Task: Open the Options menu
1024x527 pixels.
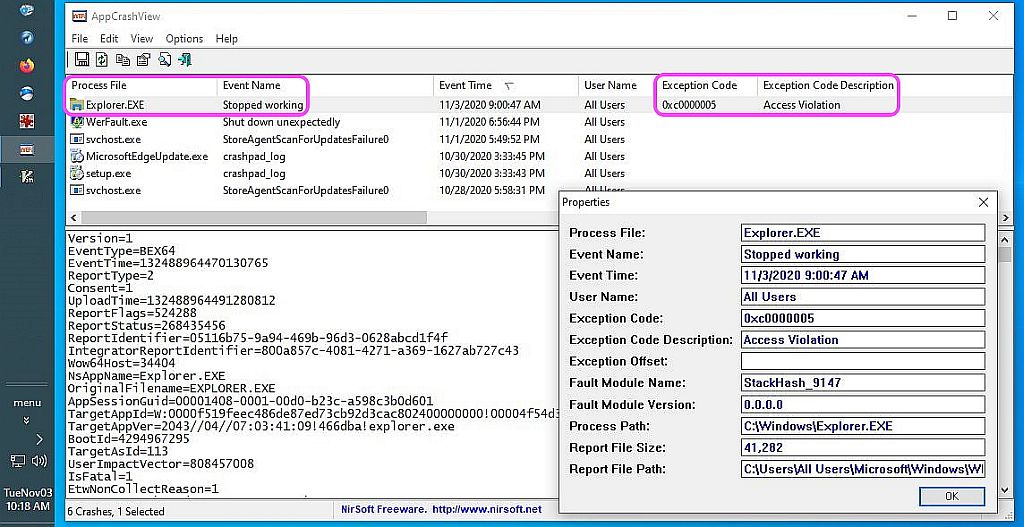Action: click(x=184, y=39)
